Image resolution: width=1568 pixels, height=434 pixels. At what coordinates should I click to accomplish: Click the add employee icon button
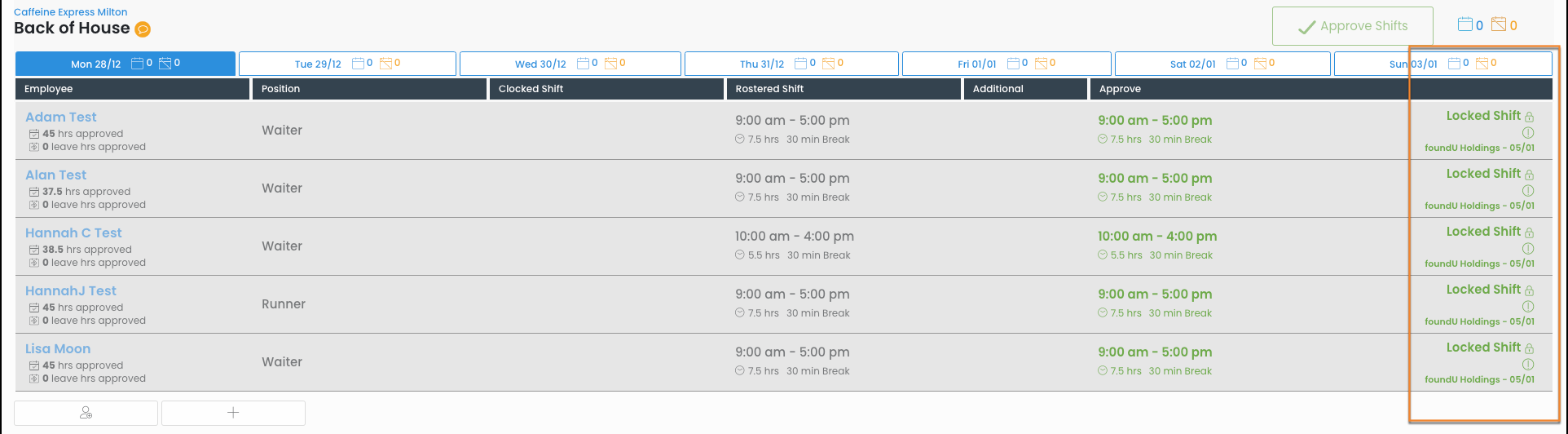point(86,413)
